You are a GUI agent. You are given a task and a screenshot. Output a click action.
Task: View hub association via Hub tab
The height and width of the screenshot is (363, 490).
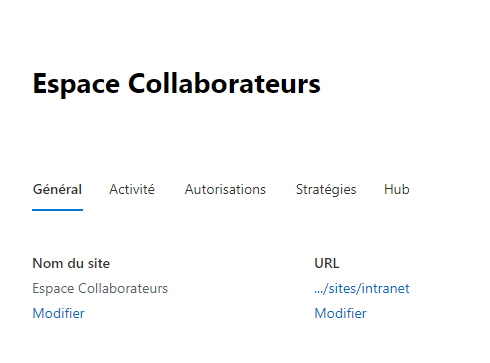pos(397,189)
